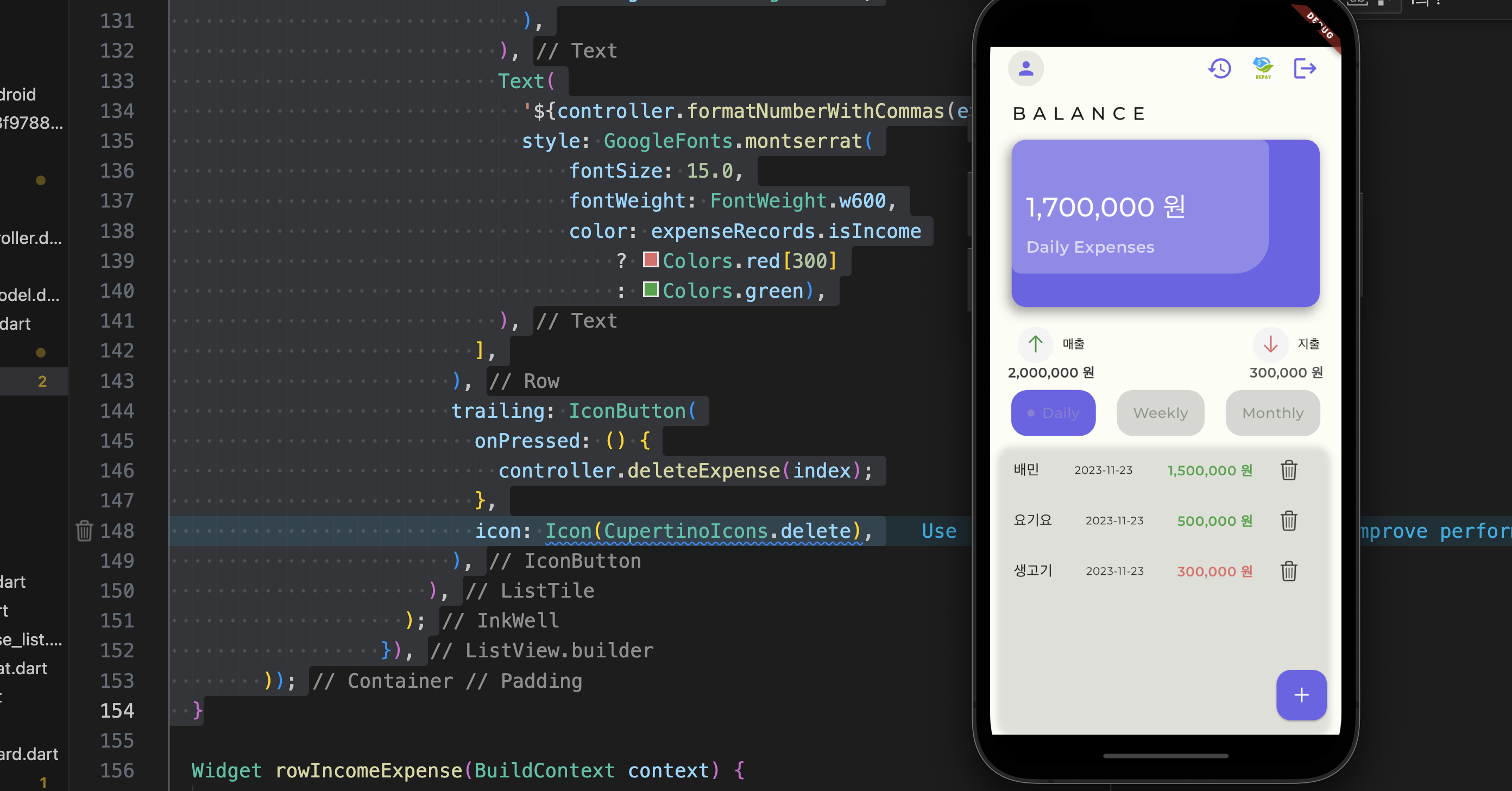Click the logout arrow icon
Viewport: 1512px width, 791px height.
(1305, 68)
